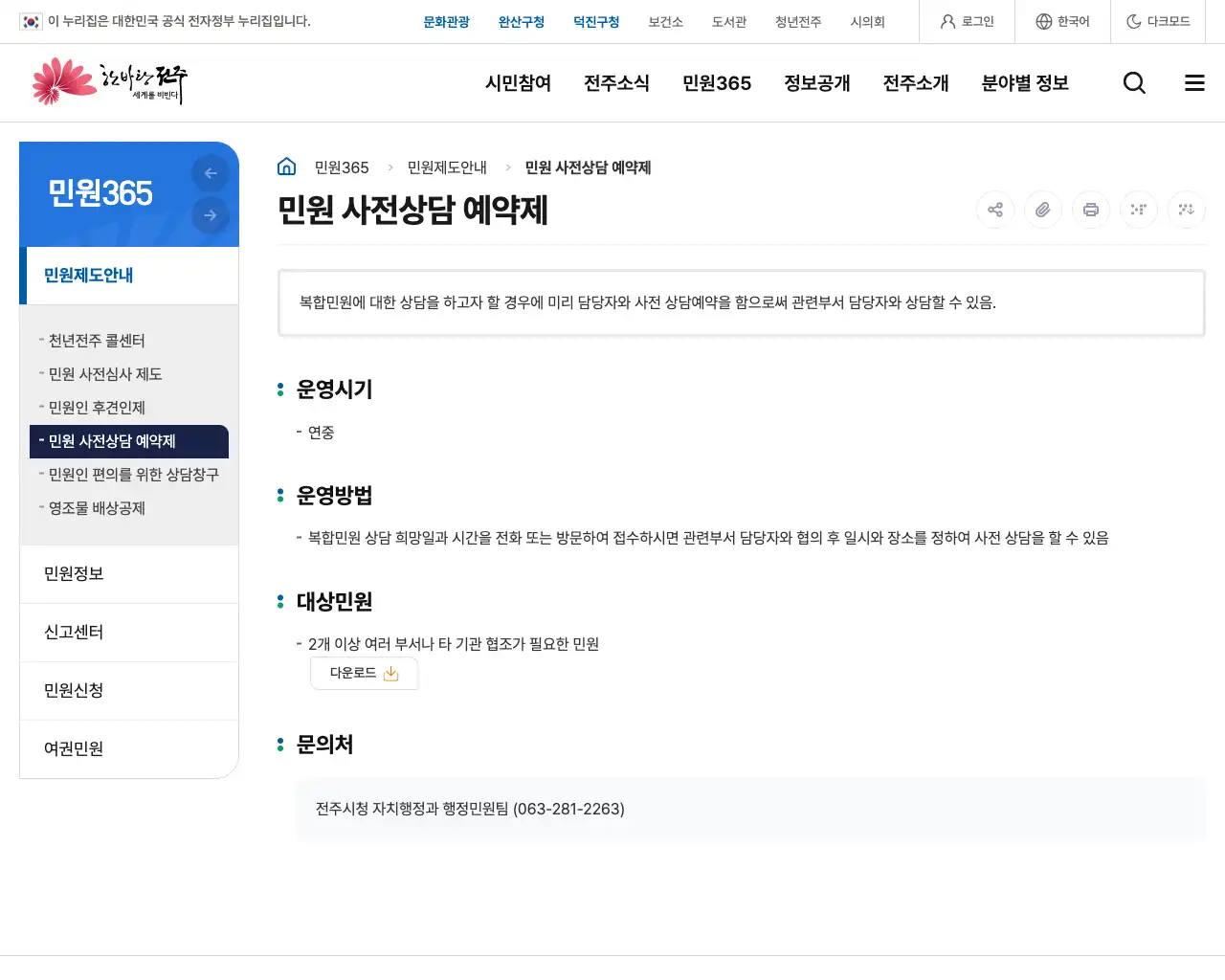Click the 민원 사전상담 예약제 page title
The width and height of the screenshot is (1225, 980).
(412, 211)
